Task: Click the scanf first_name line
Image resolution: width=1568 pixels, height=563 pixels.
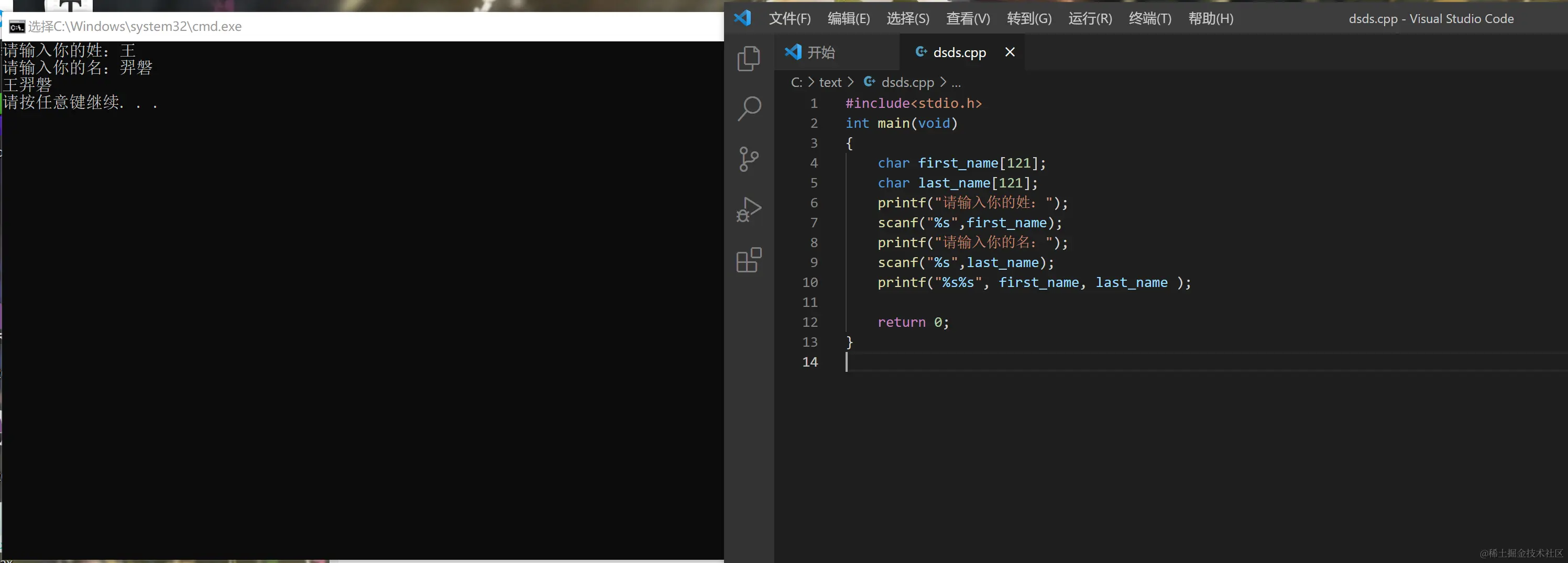Action: click(970, 223)
